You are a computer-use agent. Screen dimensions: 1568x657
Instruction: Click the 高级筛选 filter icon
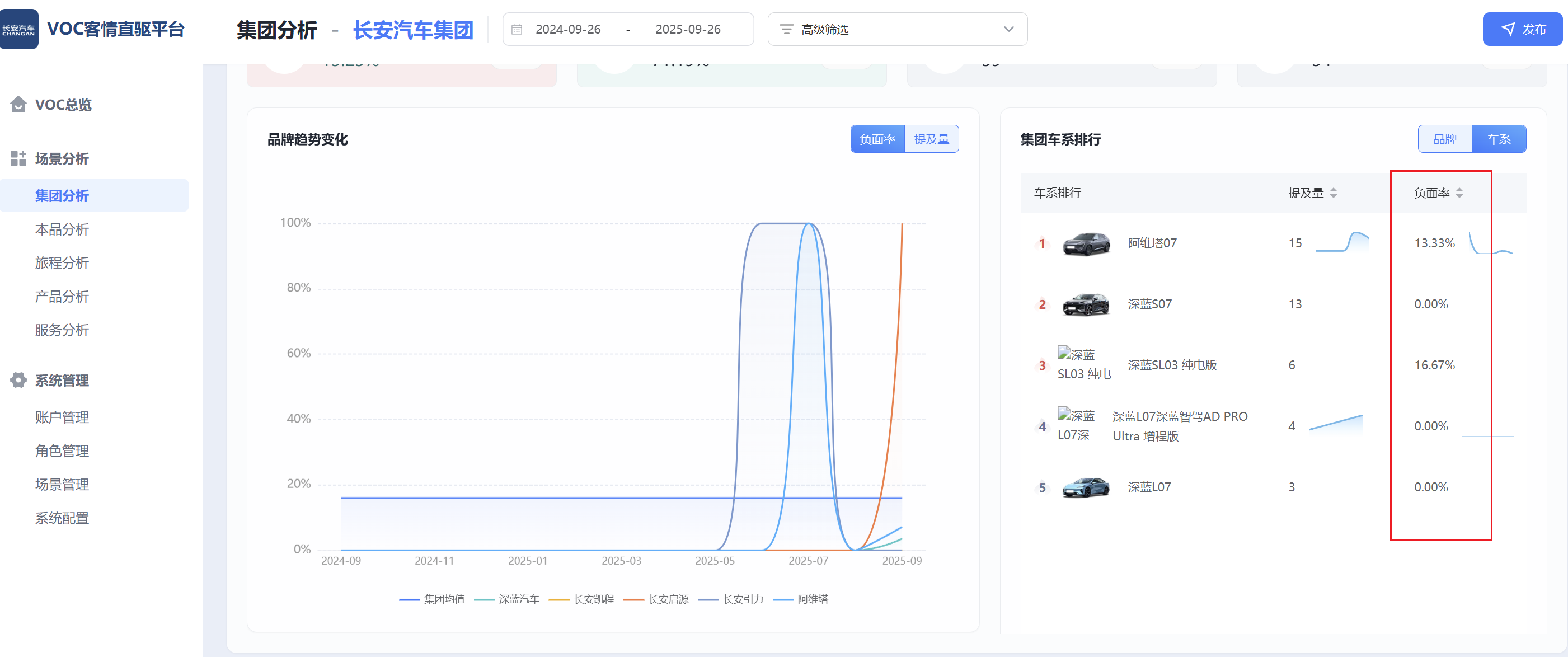[x=786, y=29]
